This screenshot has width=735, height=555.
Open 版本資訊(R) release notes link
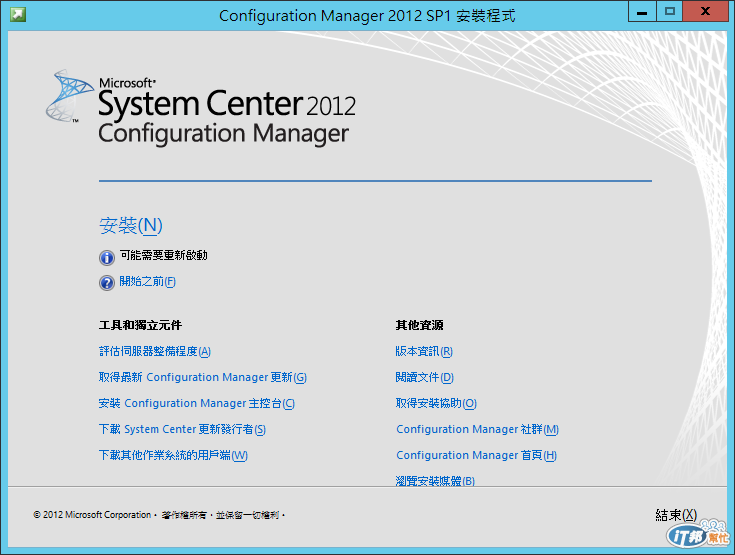tap(424, 352)
